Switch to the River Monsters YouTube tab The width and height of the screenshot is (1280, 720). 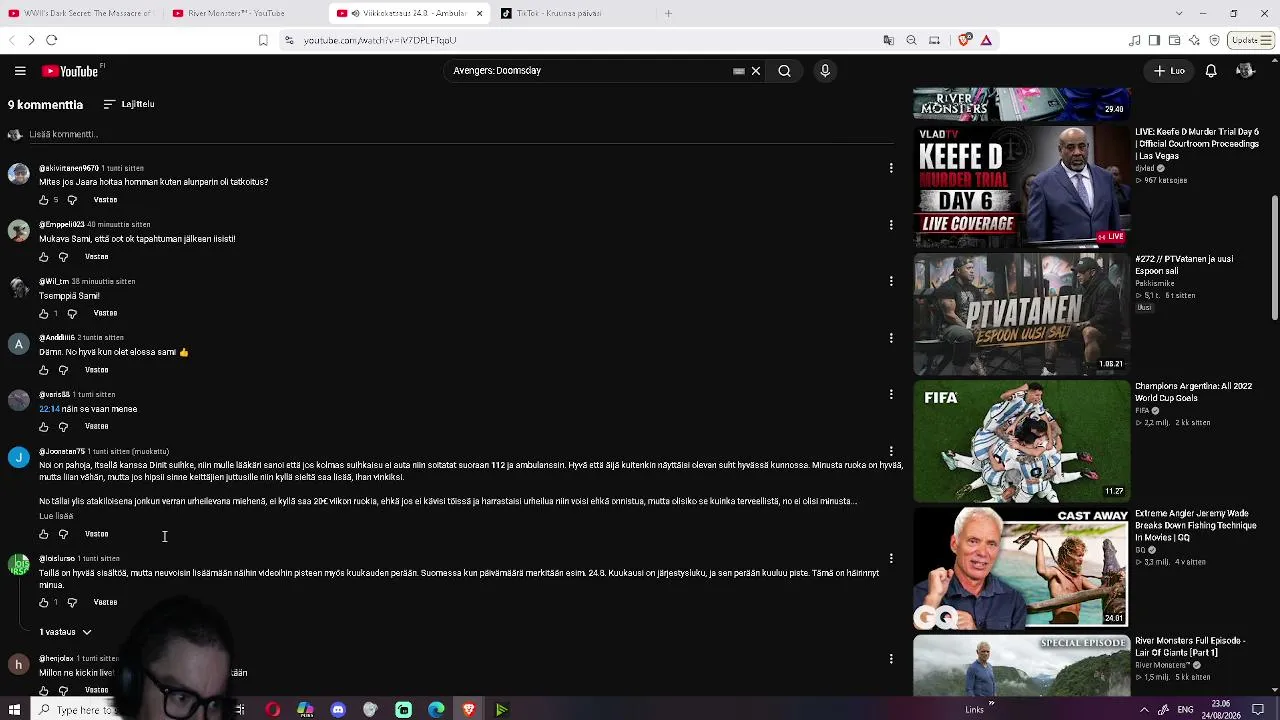(x=240, y=13)
